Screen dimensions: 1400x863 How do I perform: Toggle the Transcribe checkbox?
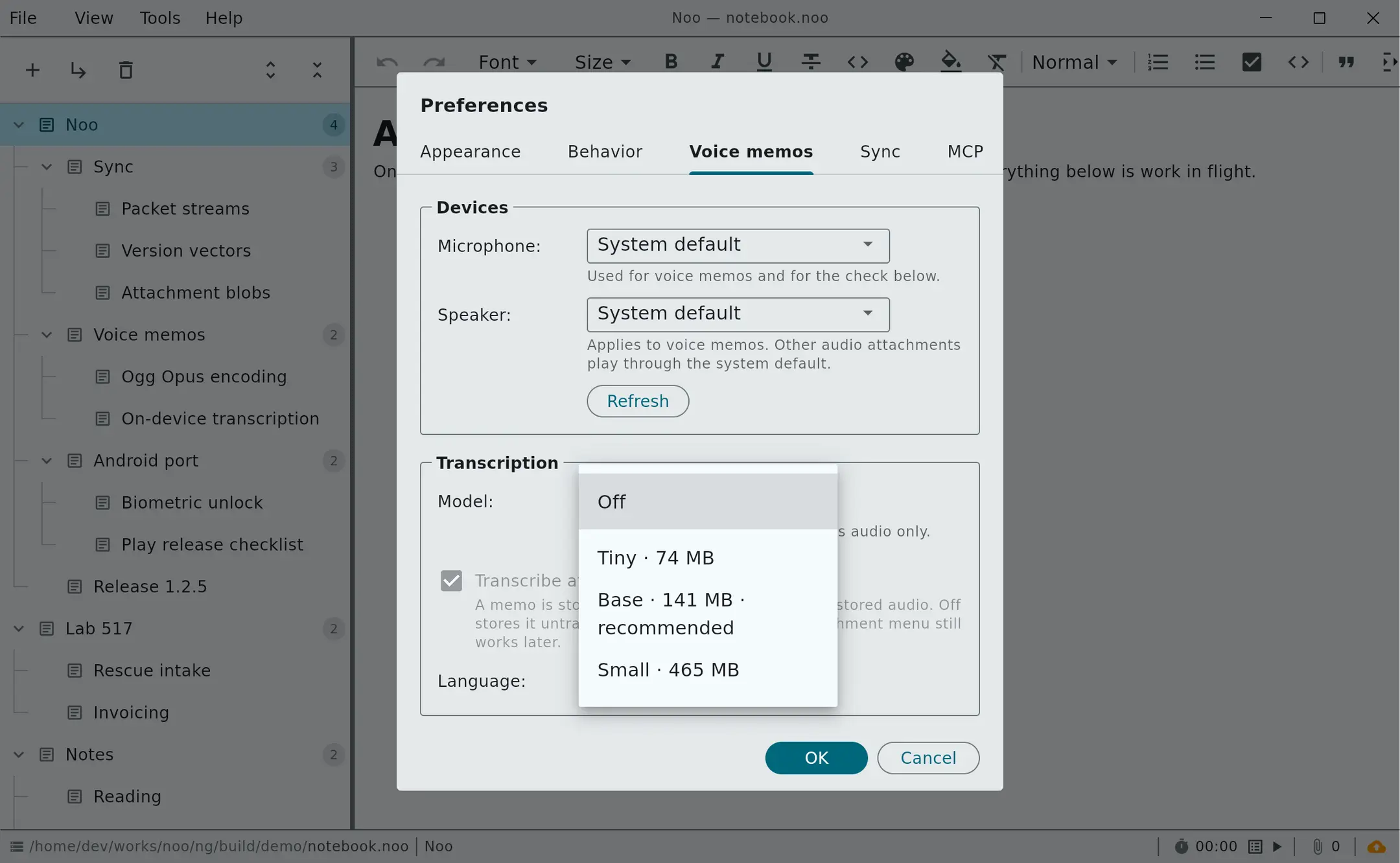pyautogui.click(x=451, y=581)
